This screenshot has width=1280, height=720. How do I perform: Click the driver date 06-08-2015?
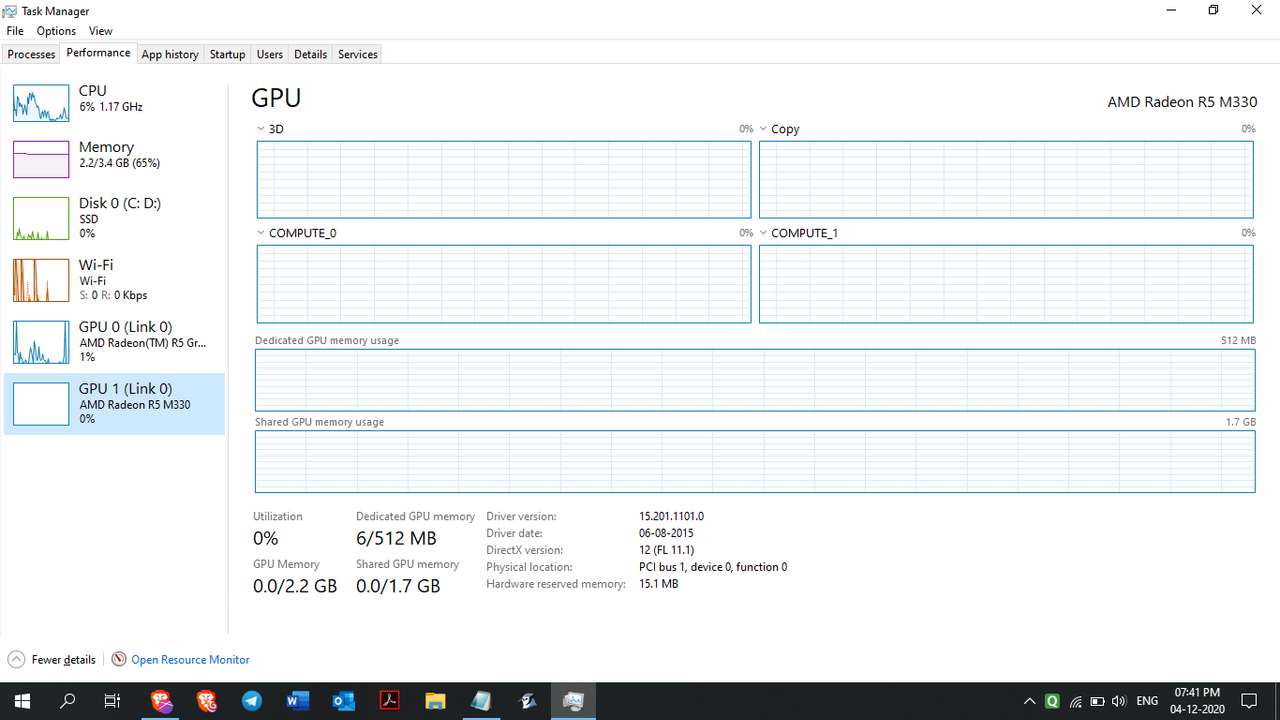(x=666, y=534)
